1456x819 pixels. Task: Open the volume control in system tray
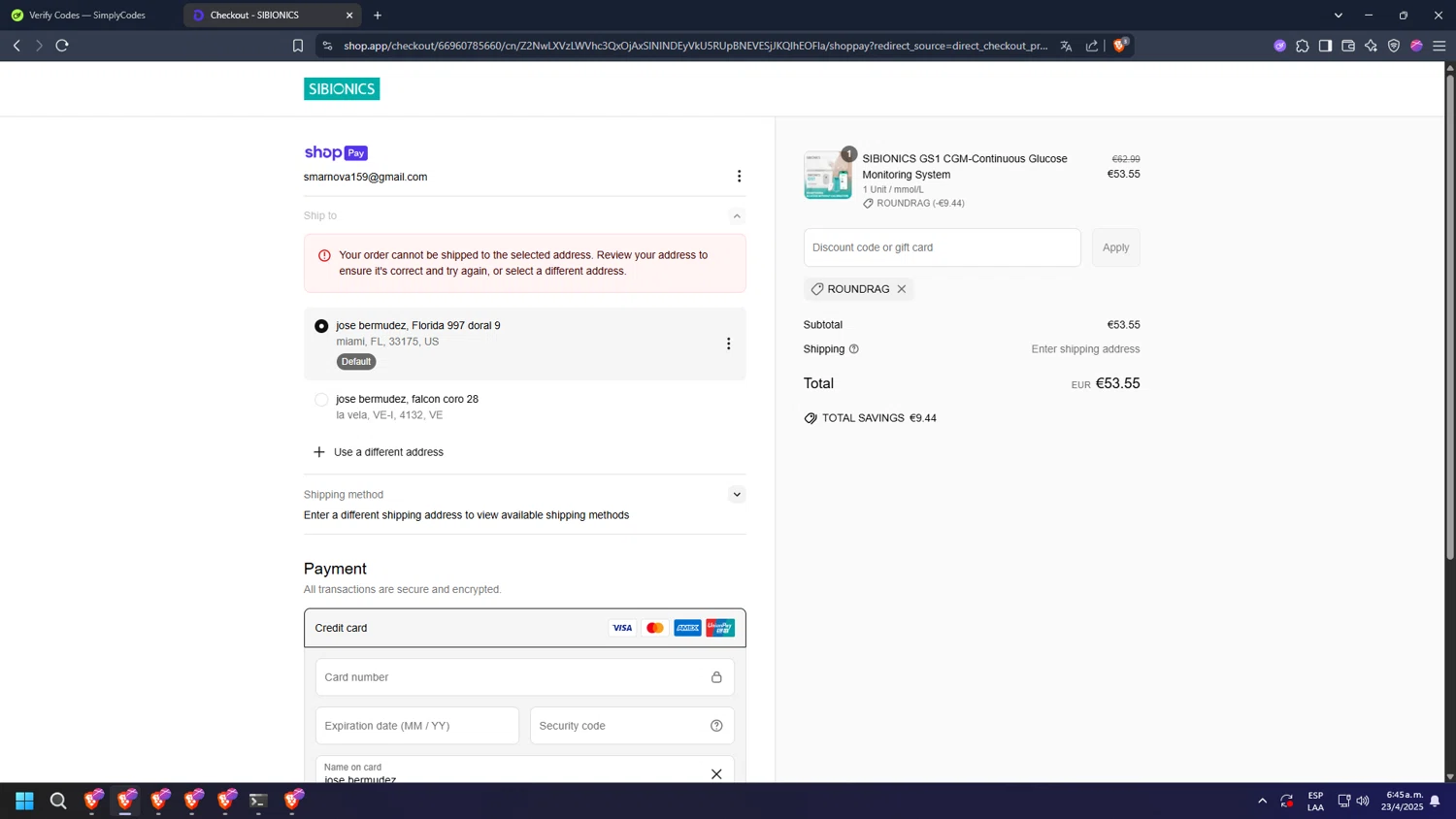(1363, 801)
